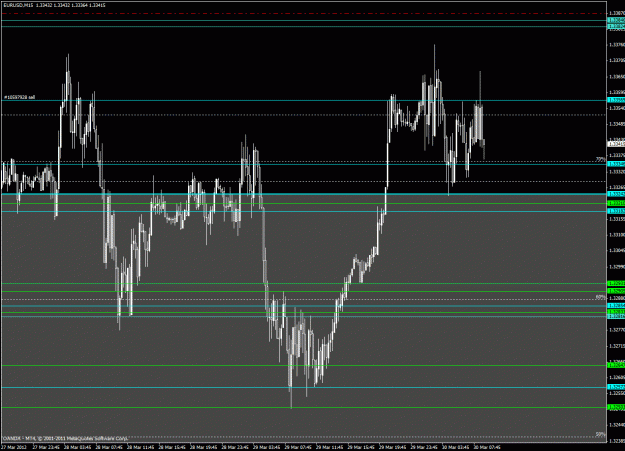Click the white current price label 1.33415

coord(616,144)
